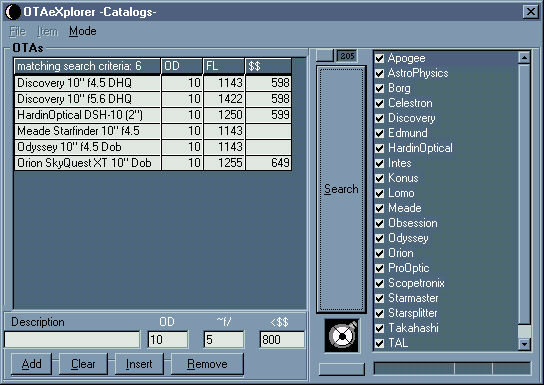
Task: Click the 205 count box
Action: tap(347, 56)
